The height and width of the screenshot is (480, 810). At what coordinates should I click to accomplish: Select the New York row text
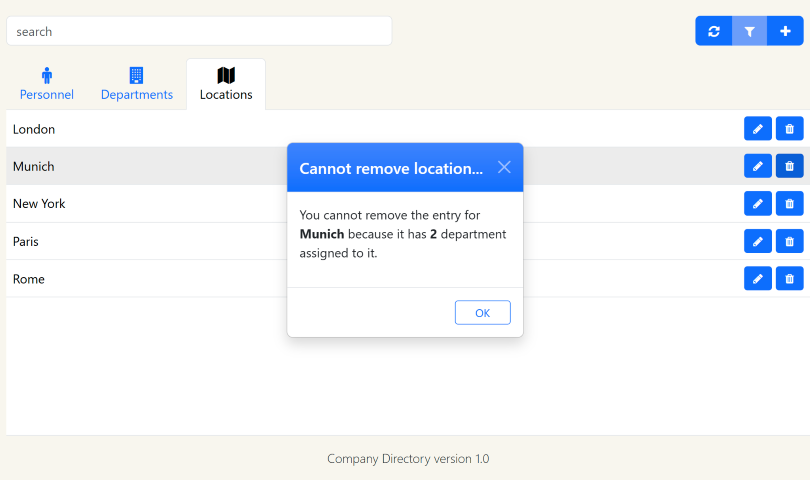tap(39, 204)
